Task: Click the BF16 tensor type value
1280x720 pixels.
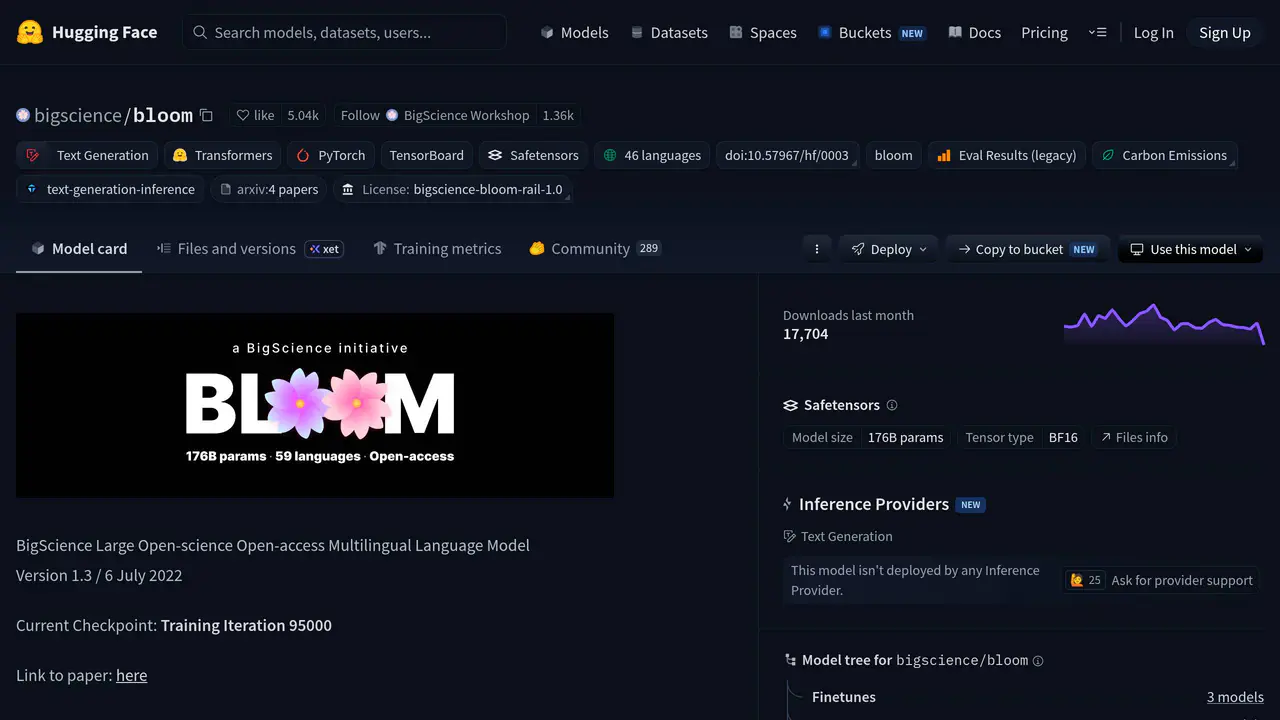Action: tap(1063, 437)
